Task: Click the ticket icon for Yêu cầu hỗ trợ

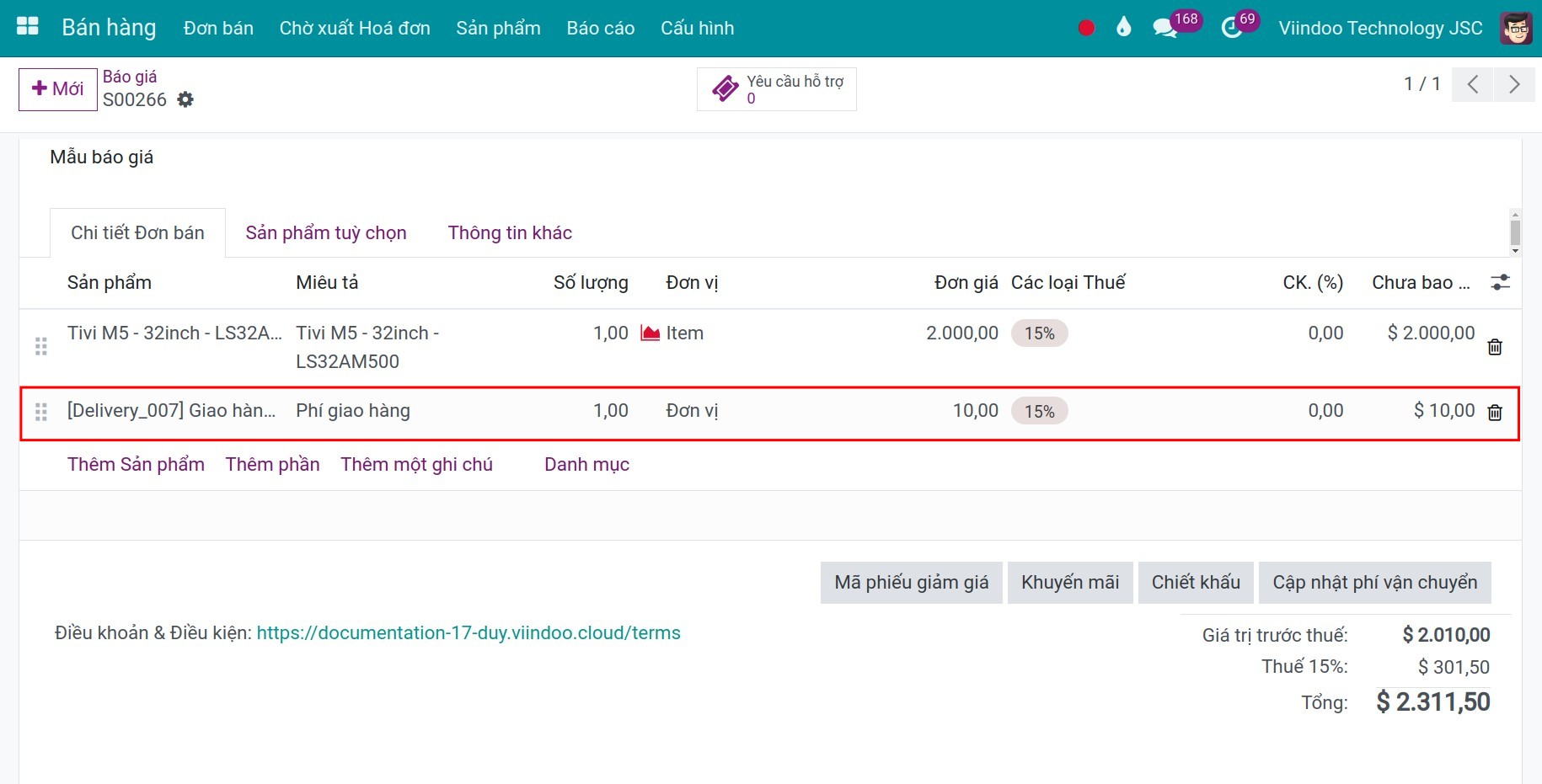Action: point(725,88)
